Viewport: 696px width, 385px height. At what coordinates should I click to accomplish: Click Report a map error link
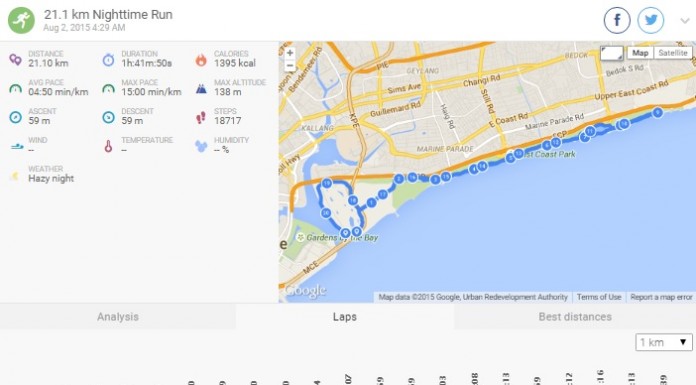coord(661,297)
